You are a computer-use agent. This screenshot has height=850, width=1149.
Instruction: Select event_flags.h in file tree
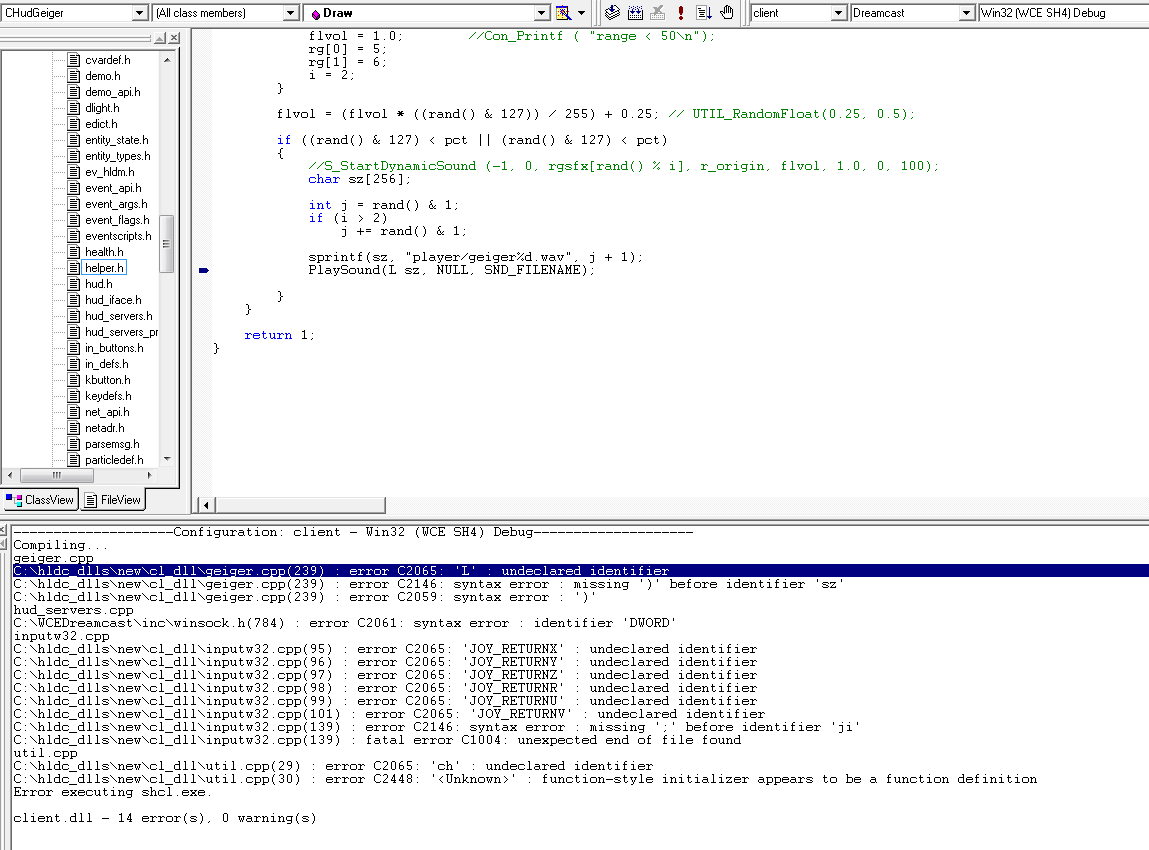click(x=117, y=221)
